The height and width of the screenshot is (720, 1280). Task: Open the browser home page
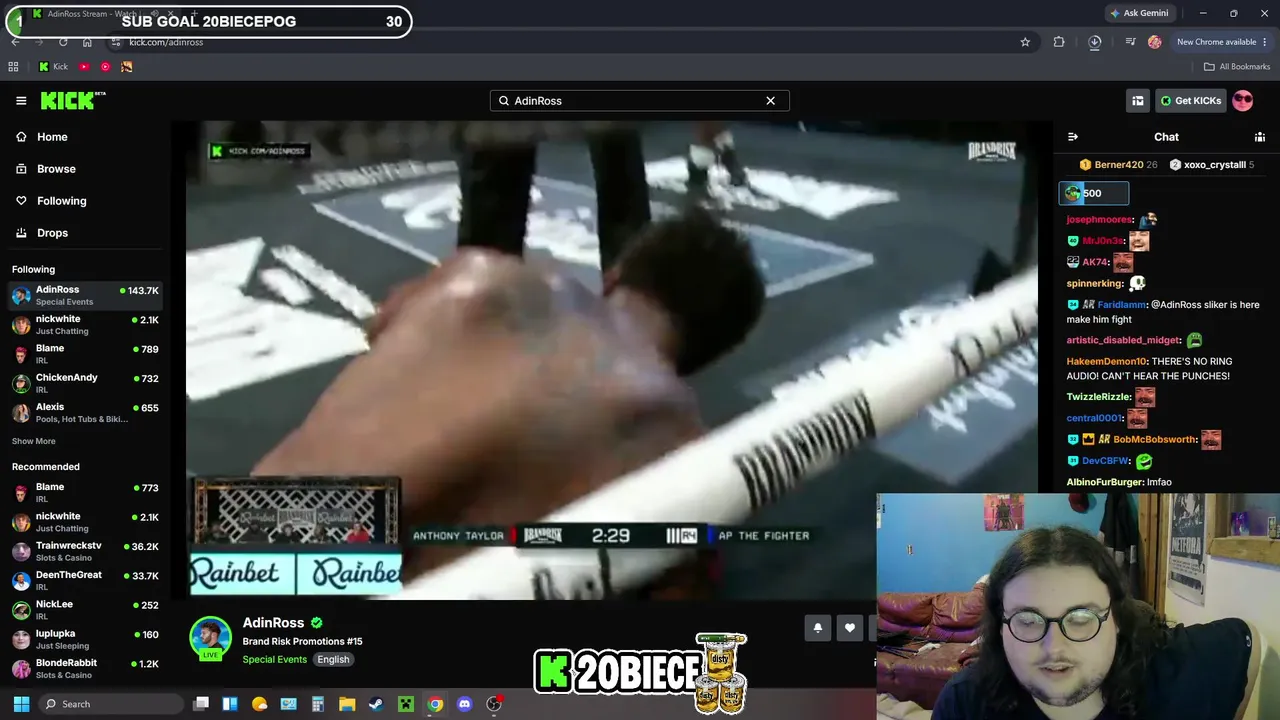87,42
